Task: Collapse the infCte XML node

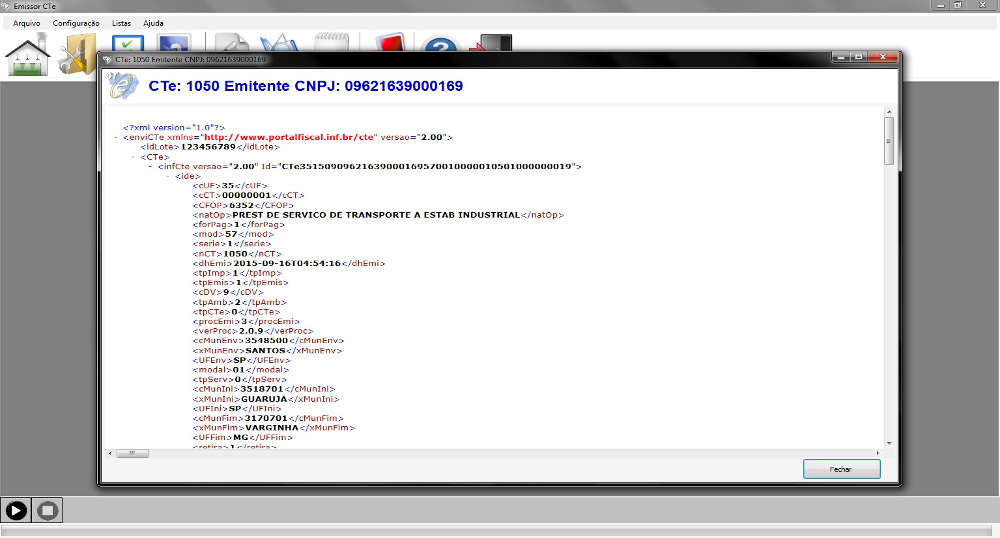Action: click(x=150, y=167)
